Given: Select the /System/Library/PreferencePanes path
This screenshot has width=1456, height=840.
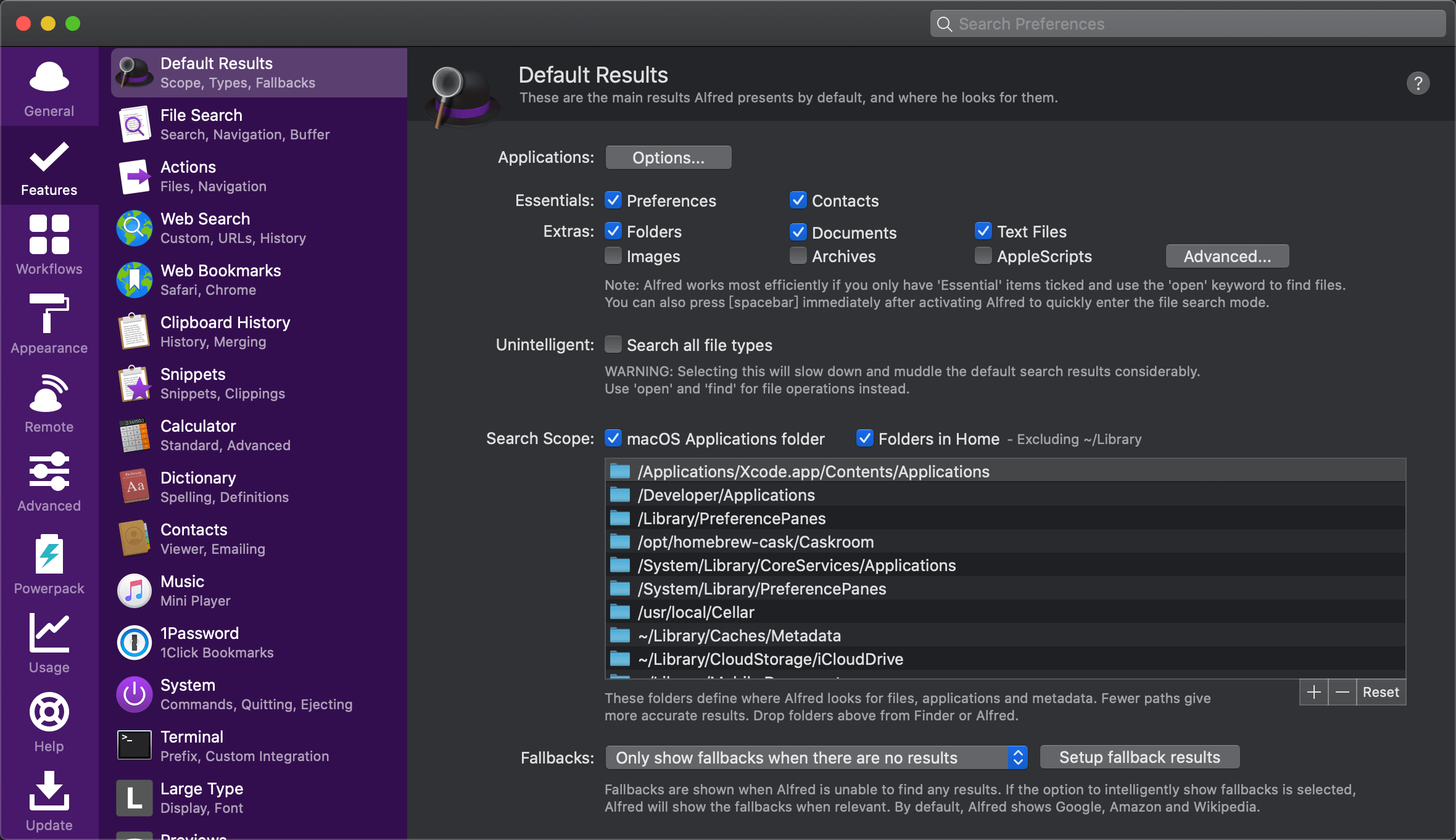Looking at the screenshot, I should click(x=1005, y=588).
